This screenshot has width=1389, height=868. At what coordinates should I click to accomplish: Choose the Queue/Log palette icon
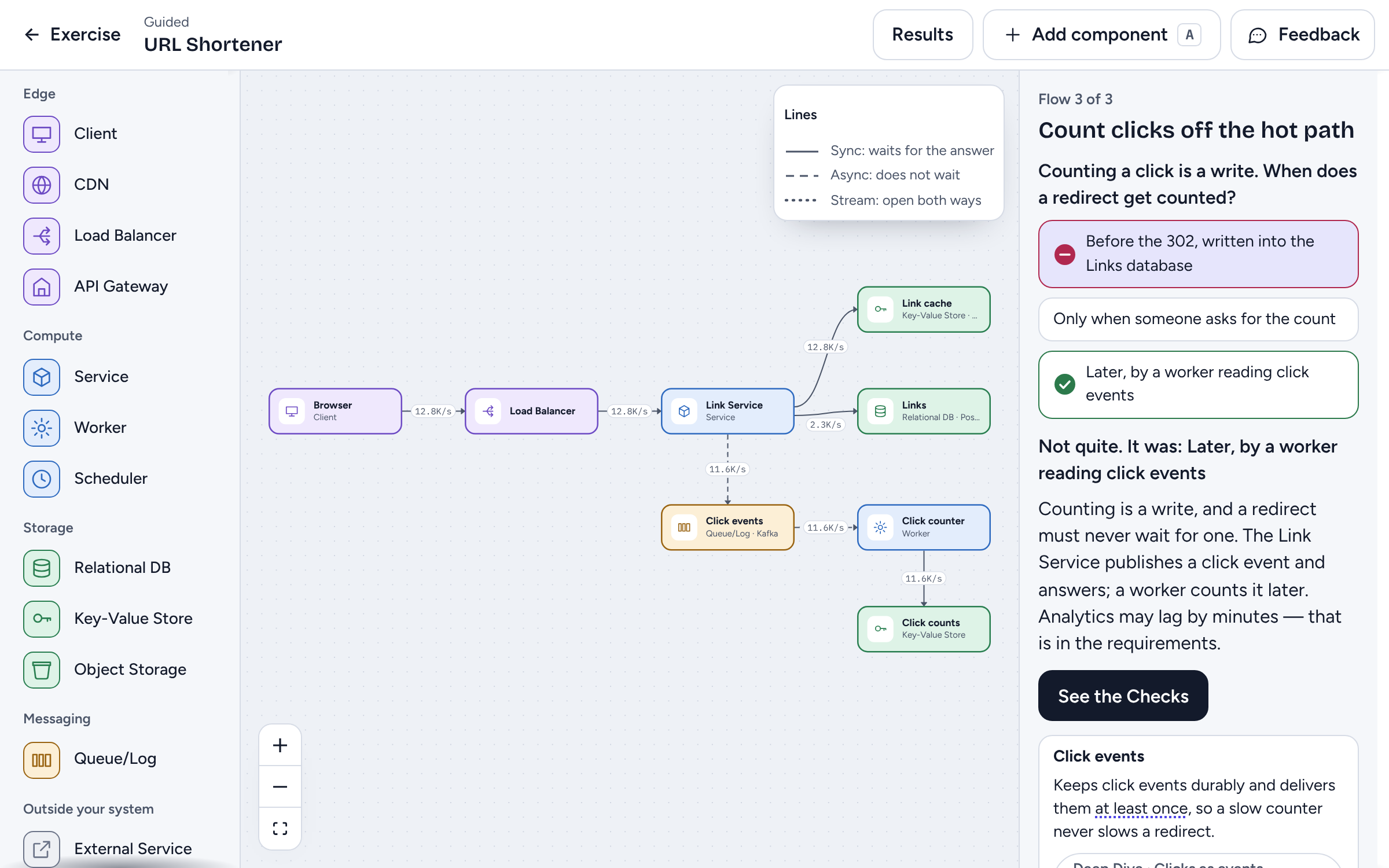click(42, 760)
